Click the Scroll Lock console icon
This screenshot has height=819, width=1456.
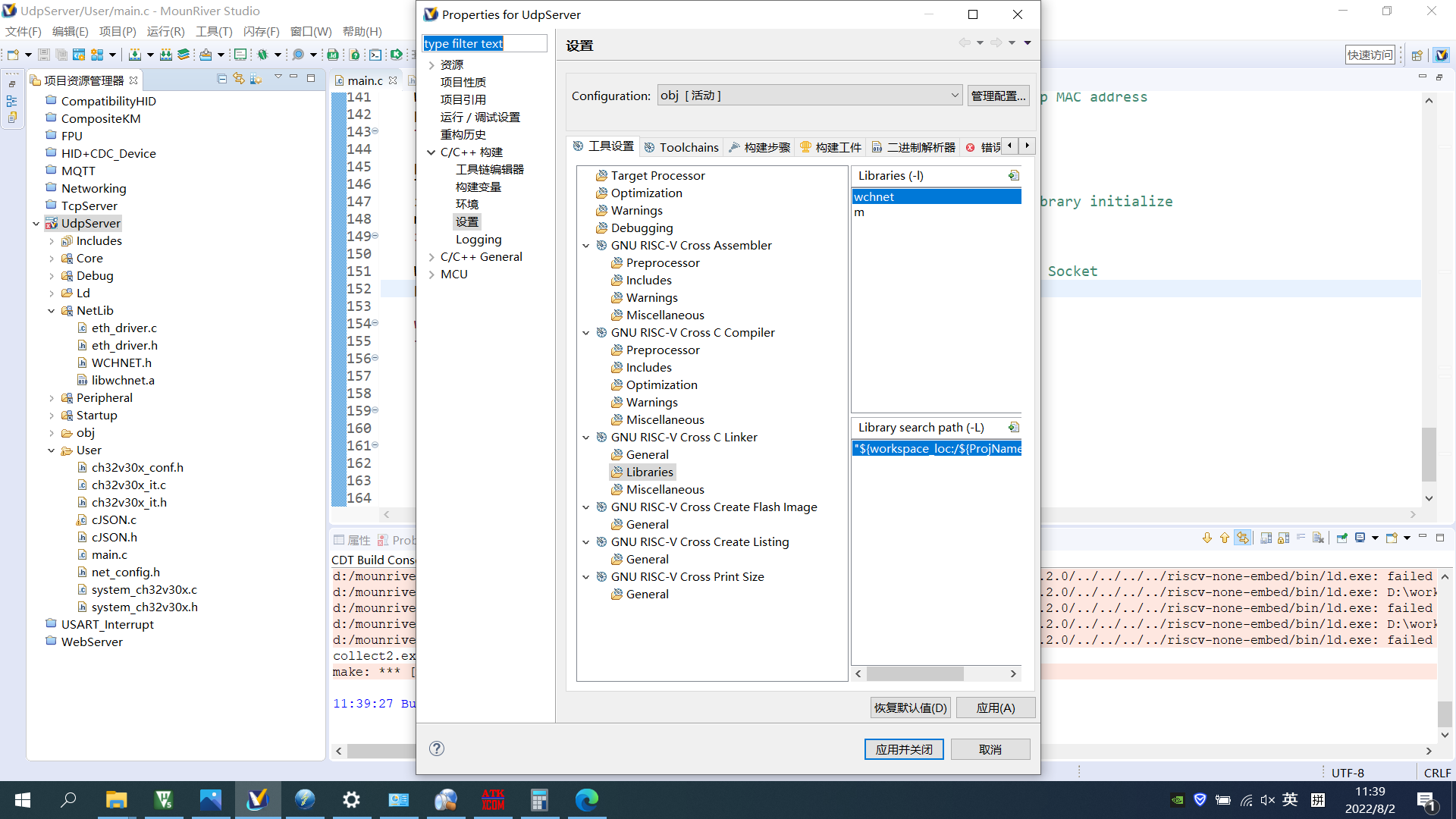click(x=1284, y=538)
